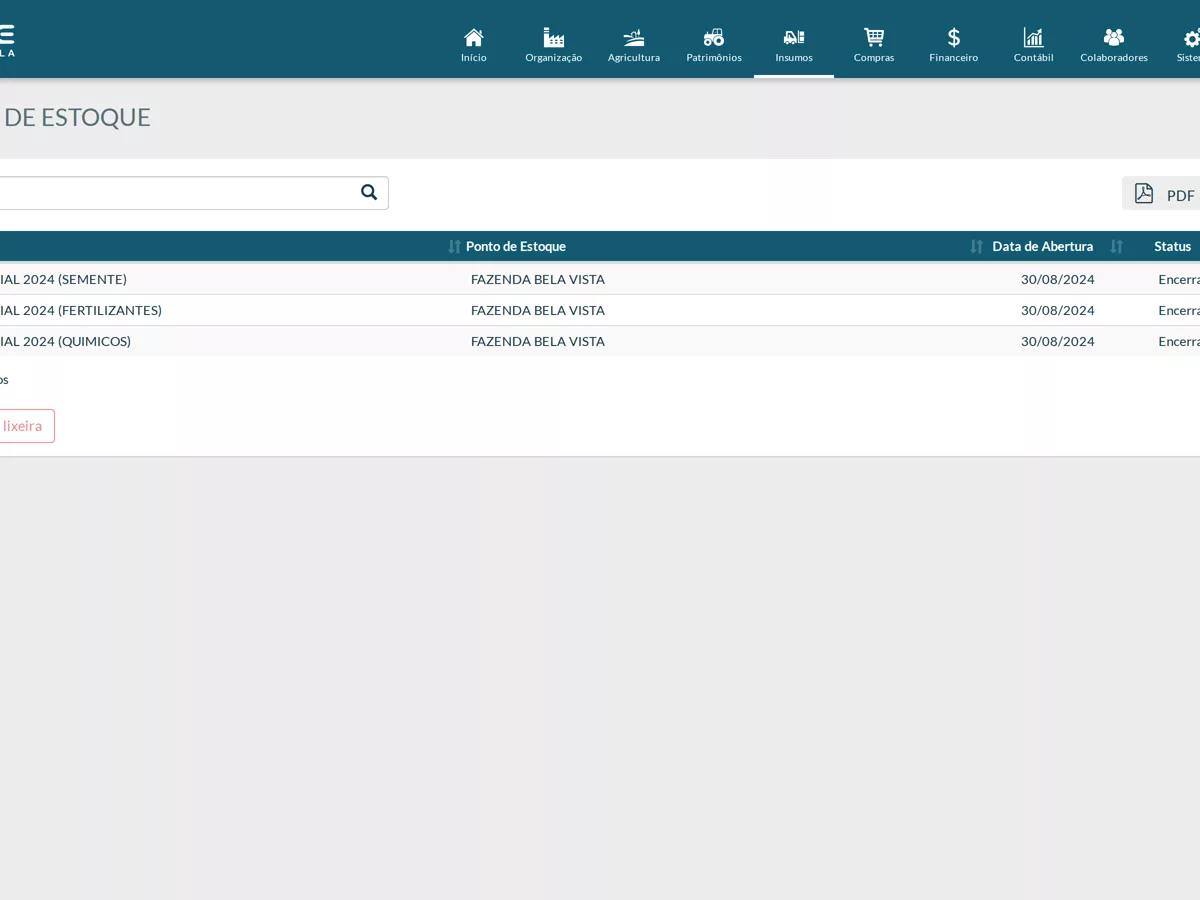Viewport: 1200px width, 900px height.
Task: Click the 30/08/2024 date in QUIMICOS row
Action: point(1058,341)
